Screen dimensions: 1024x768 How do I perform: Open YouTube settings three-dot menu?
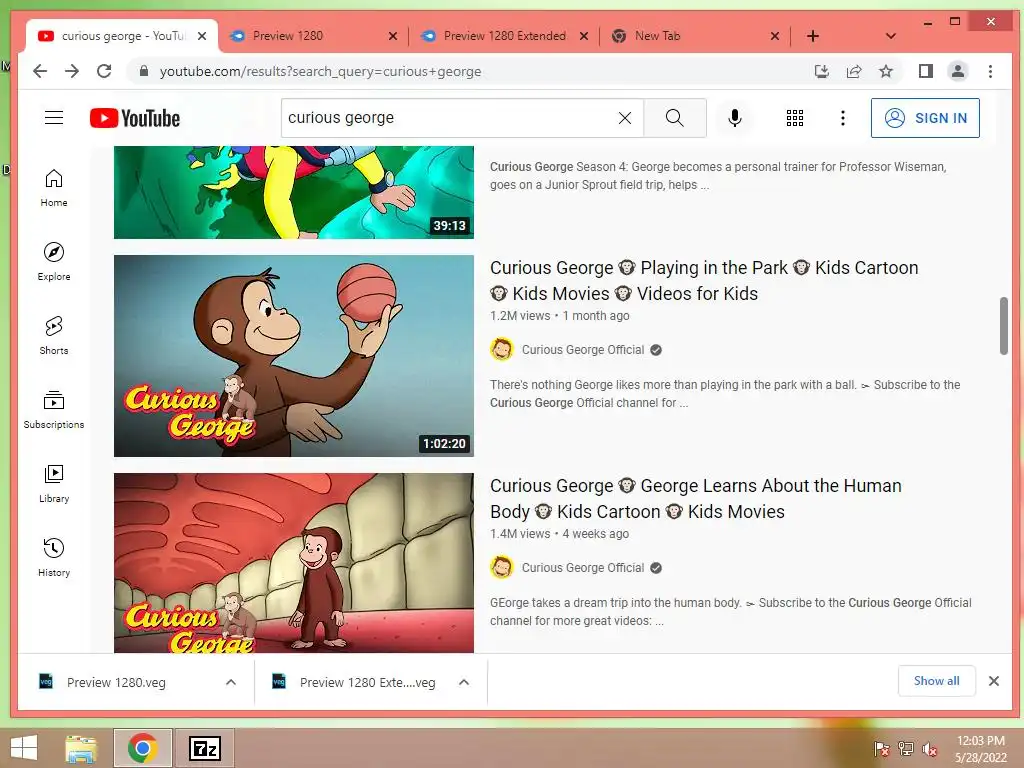click(x=842, y=118)
